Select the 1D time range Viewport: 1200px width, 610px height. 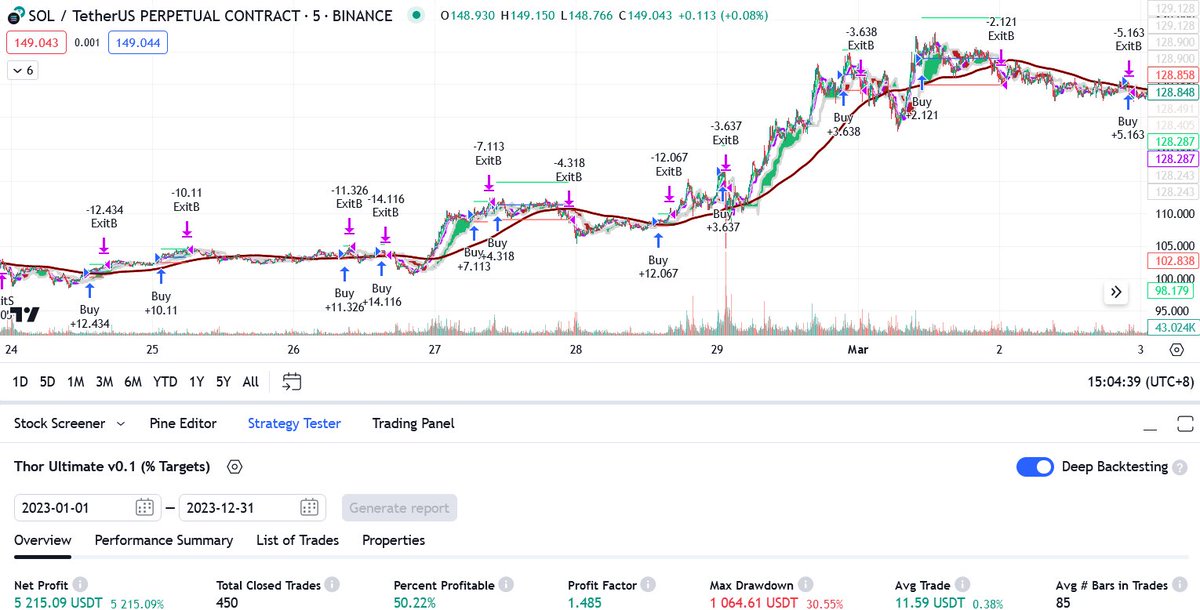point(20,381)
